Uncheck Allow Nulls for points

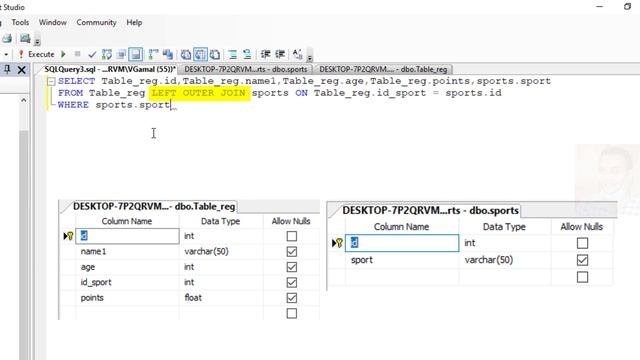point(291,298)
